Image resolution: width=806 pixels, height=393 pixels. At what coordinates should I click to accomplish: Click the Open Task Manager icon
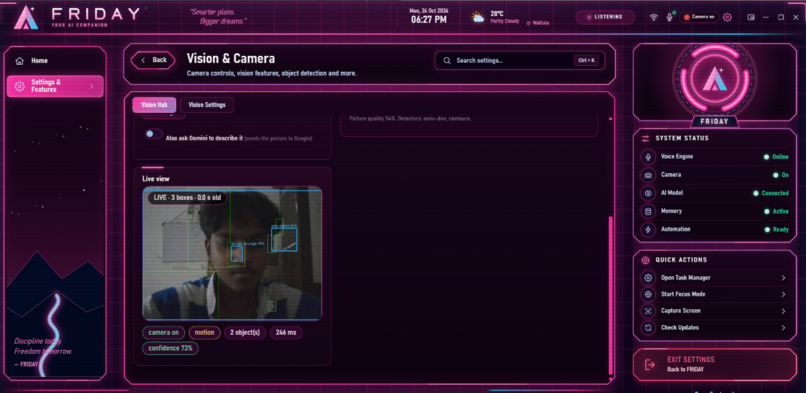(648, 278)
